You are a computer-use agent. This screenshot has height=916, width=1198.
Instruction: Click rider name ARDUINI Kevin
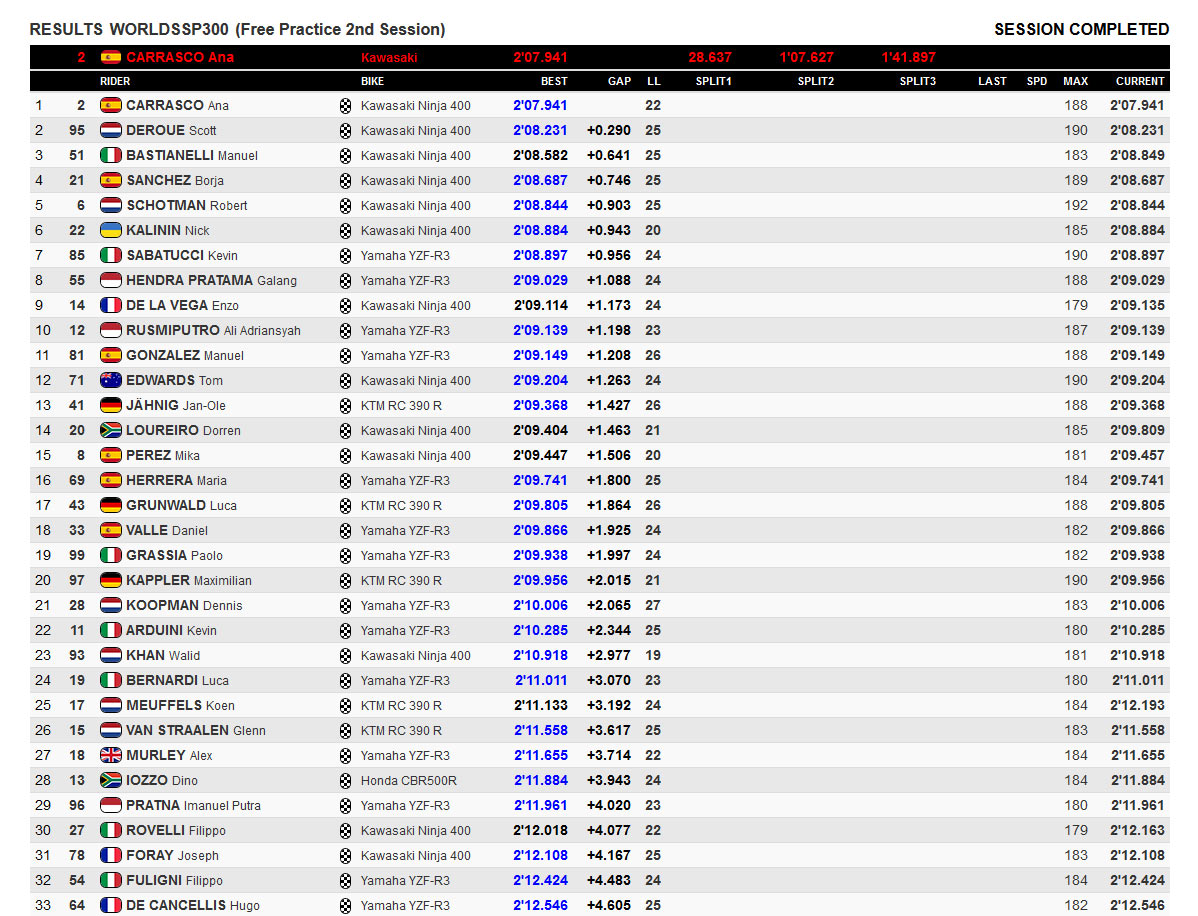pos(171,630)
